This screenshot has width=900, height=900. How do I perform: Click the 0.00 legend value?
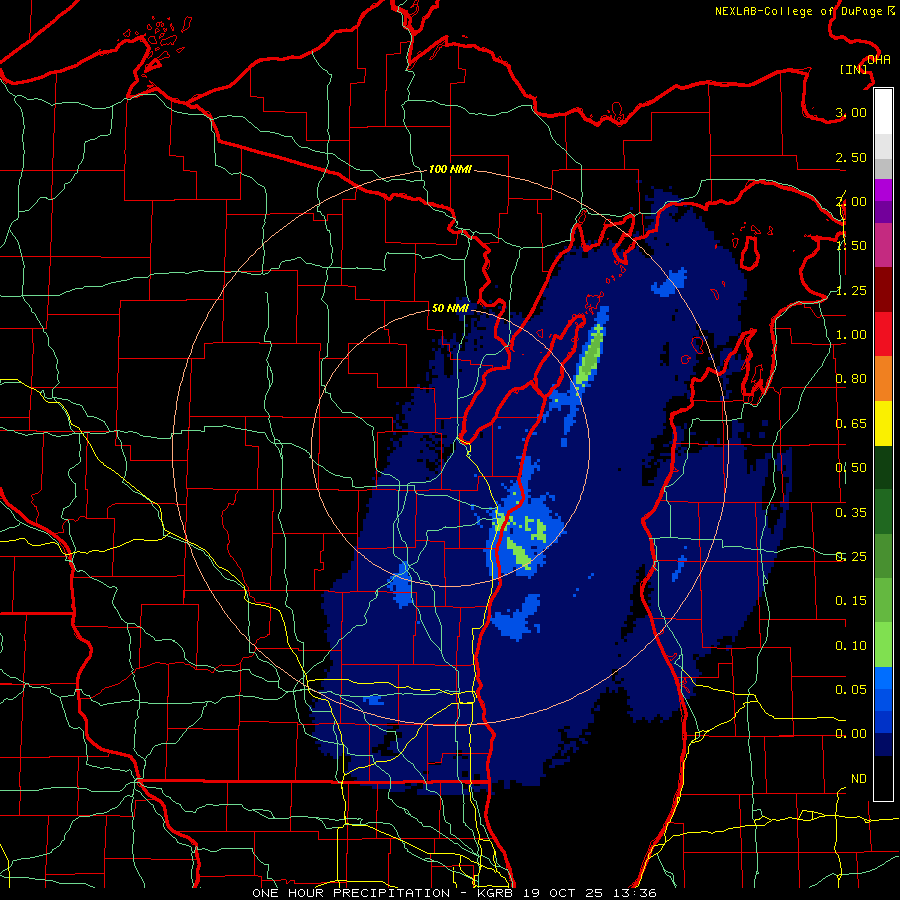(851, 734)
